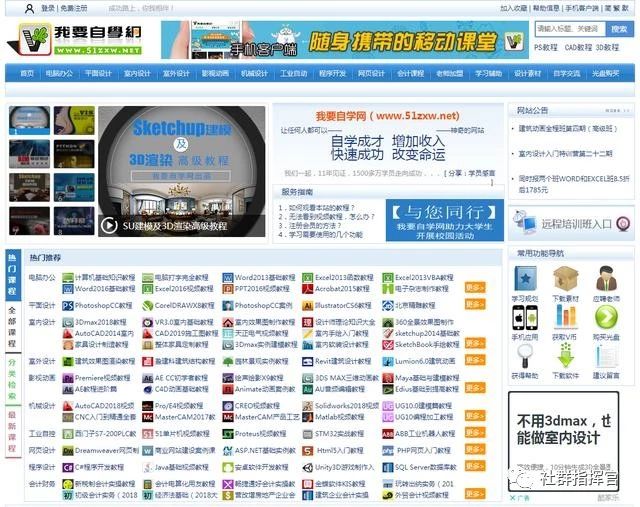Open the 室内设计入门特训营 announcement
The width and height of the screenshot is (640, 507).
(565, 154)
